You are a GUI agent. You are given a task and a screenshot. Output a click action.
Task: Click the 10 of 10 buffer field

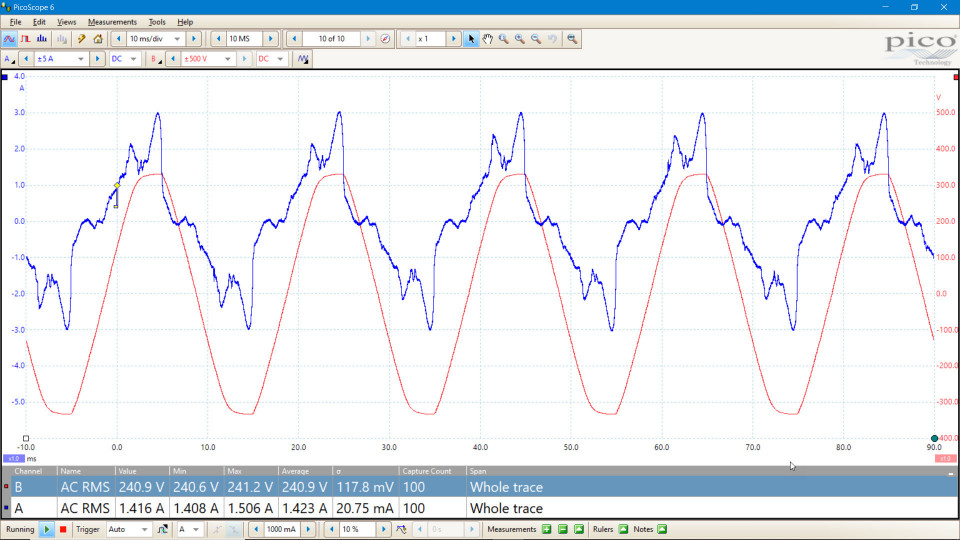click(x=331, y=39)
